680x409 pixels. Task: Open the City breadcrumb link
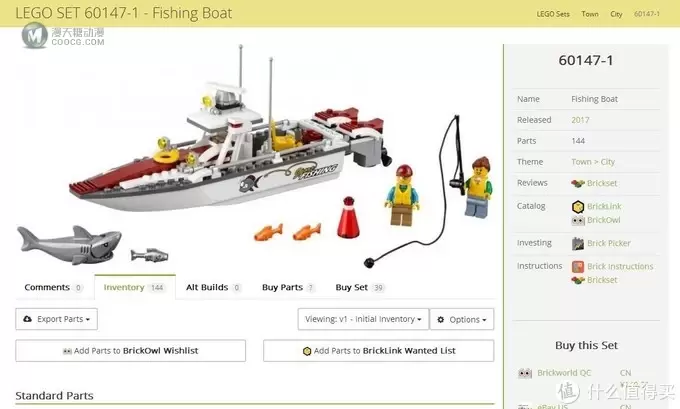[616, 14]
